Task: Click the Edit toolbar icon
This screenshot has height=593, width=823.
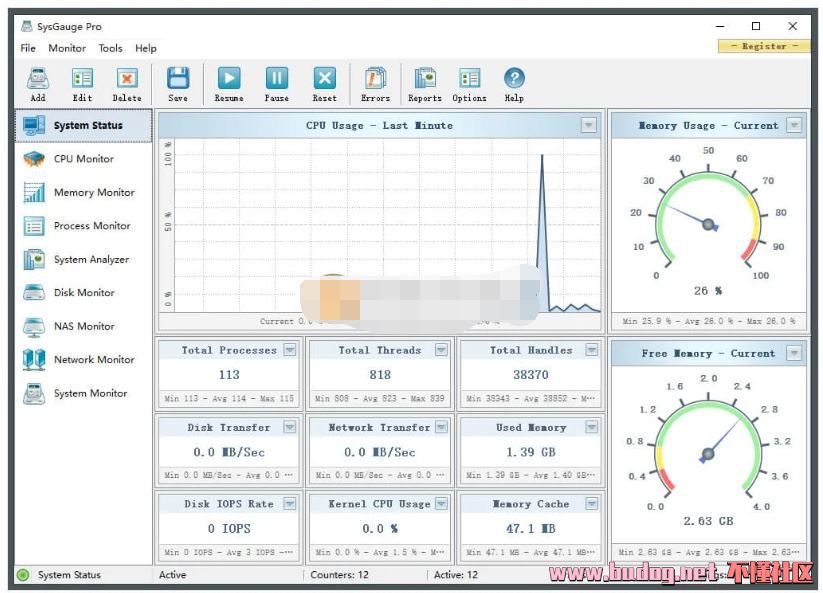Action: (82, 80)
